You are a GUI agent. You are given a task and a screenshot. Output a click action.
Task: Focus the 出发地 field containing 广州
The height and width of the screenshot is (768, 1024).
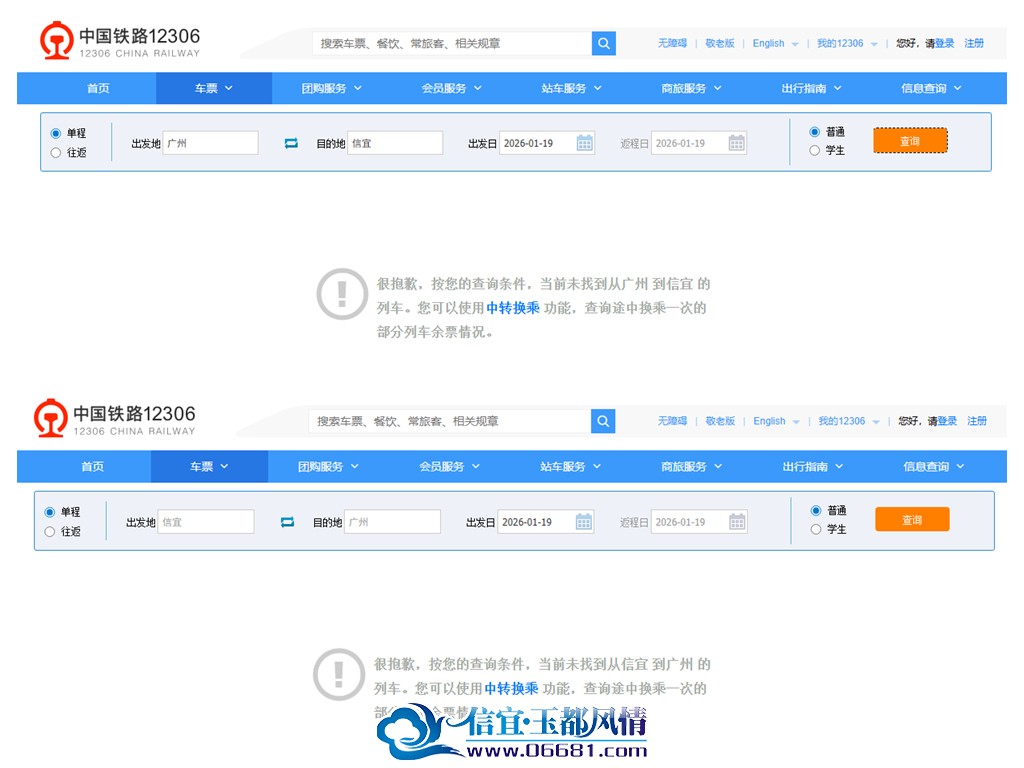(x=210, y=143)
